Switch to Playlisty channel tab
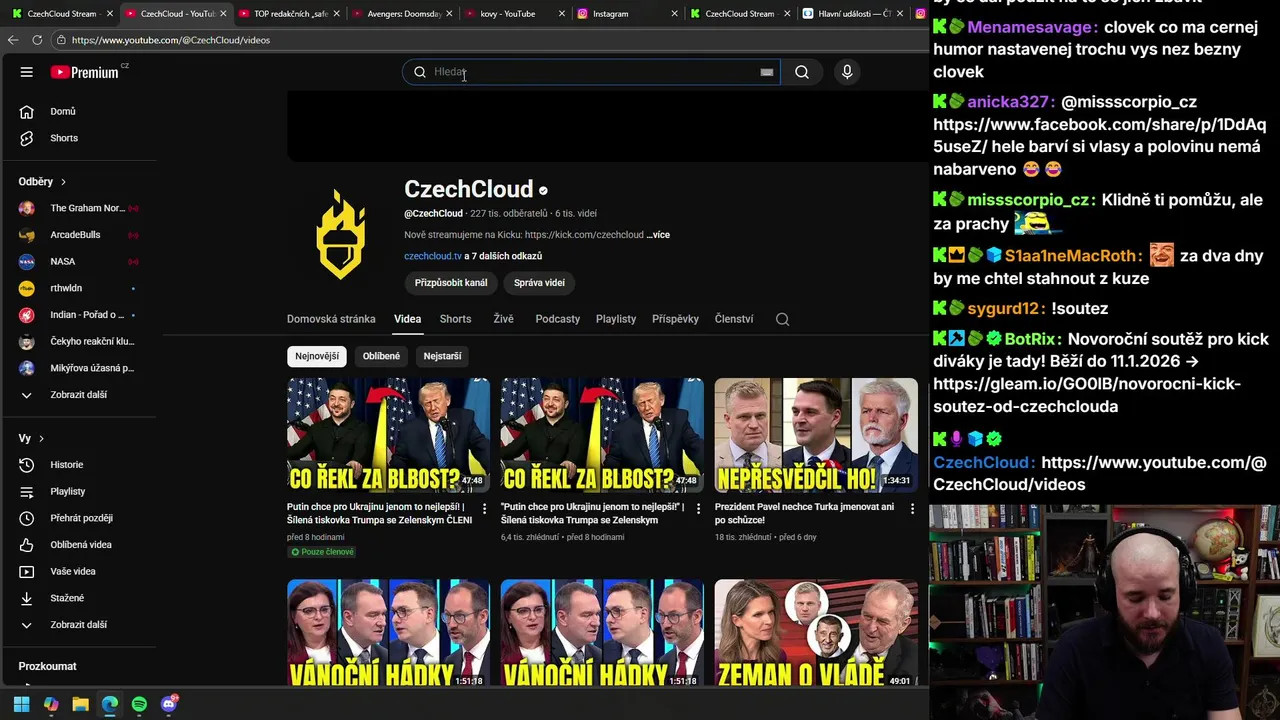This screenshot has height=720, width=1280. [x=616, y=319]
